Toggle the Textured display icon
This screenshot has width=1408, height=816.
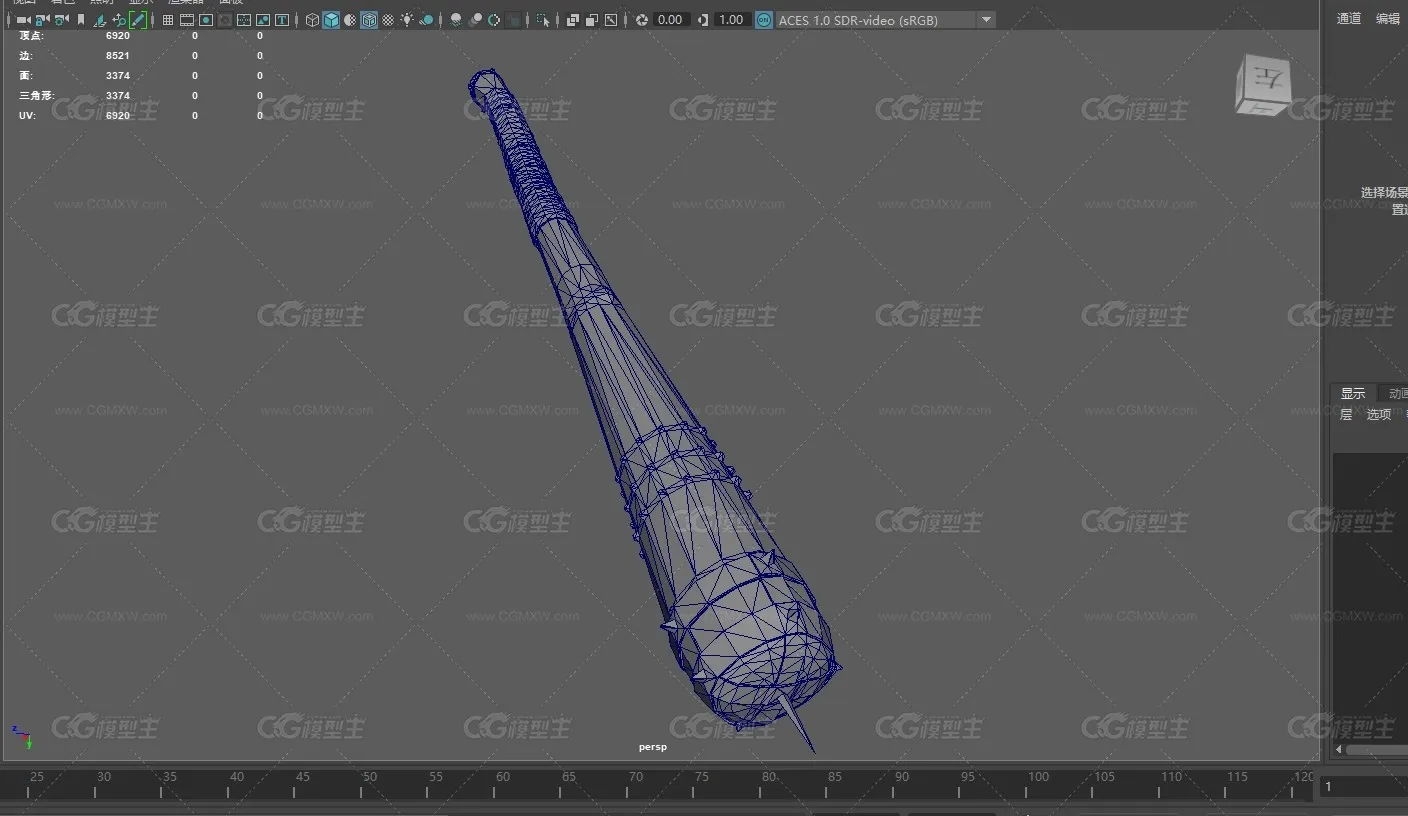coord(388,20)
